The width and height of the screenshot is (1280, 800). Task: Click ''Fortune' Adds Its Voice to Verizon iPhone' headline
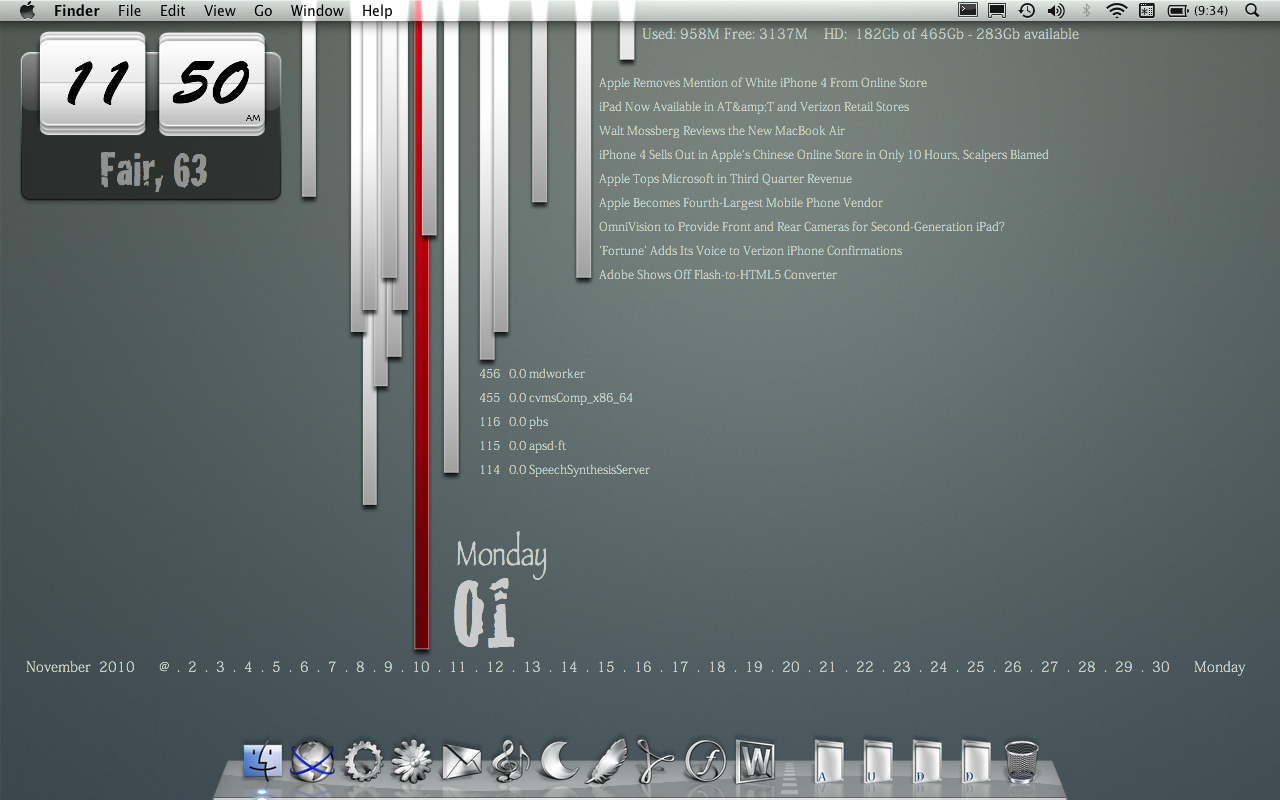pos(750,251)
